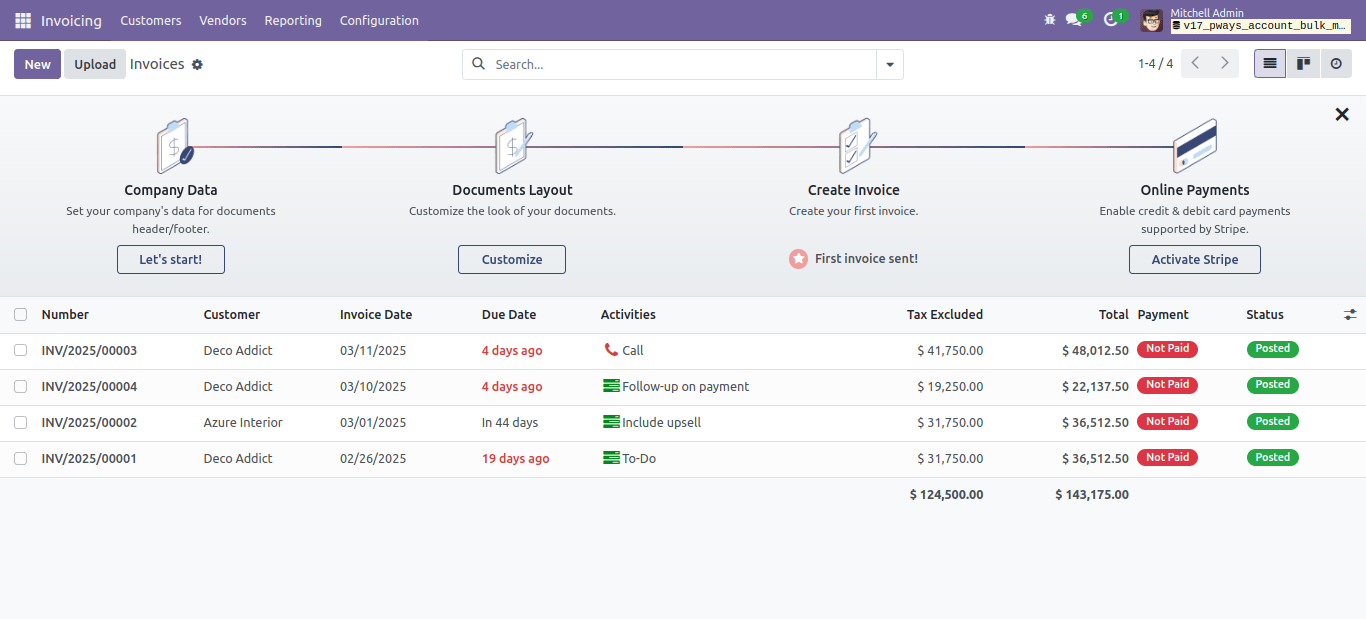Click the Let's start! button
Image resolution: width=1366 pixels, height=619 pixels.
(171, 259)
